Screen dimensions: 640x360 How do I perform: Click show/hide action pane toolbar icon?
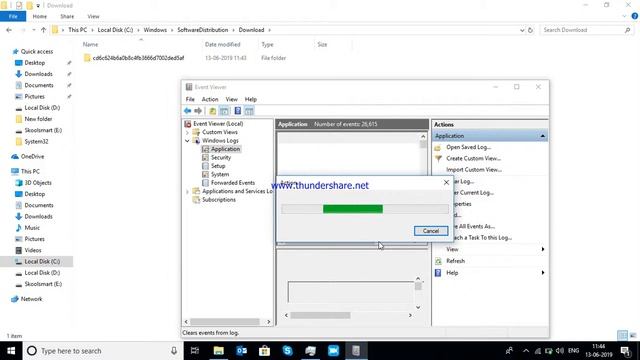(x=249, y=111)
